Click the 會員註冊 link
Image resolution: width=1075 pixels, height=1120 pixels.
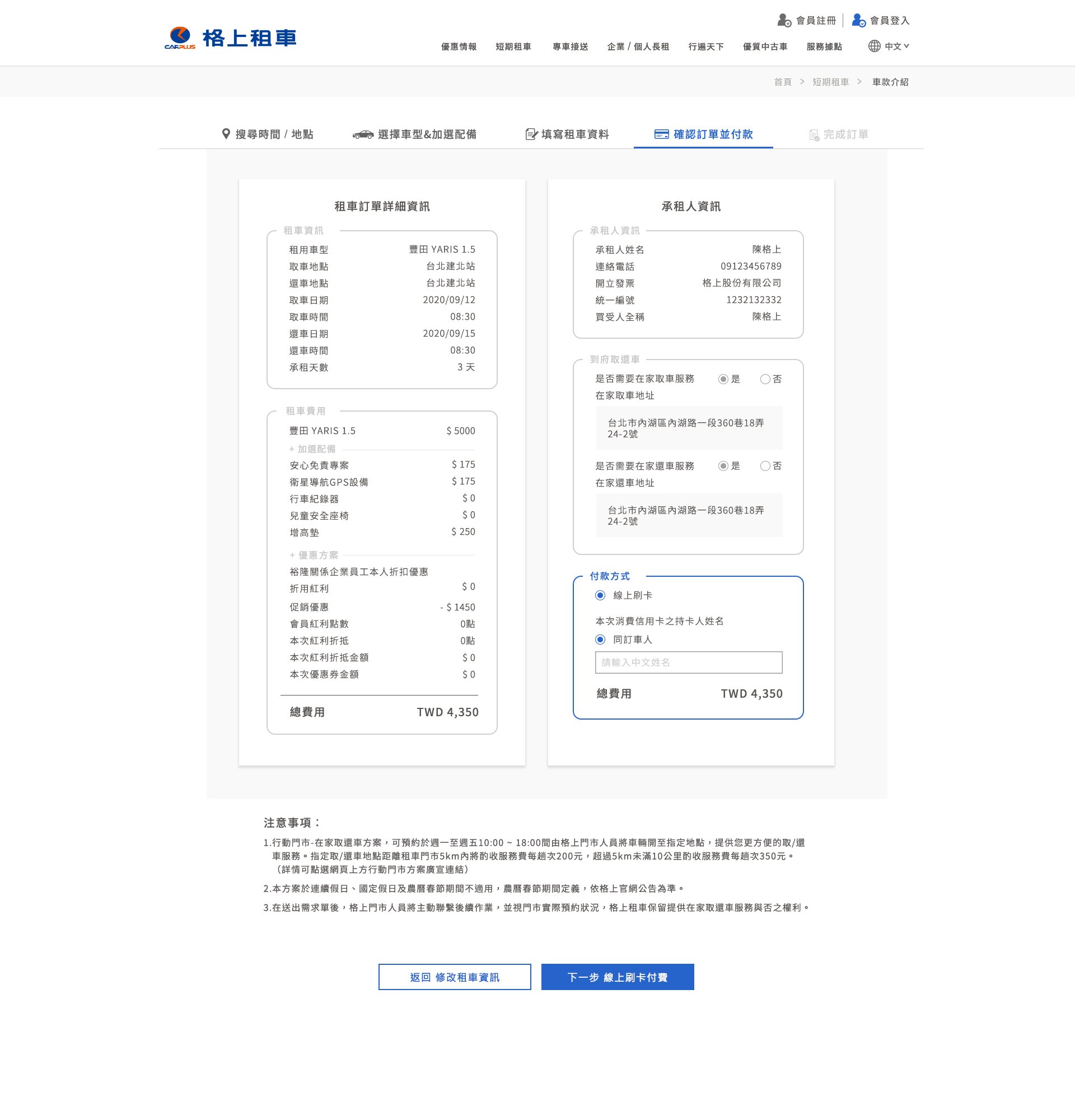816,21
